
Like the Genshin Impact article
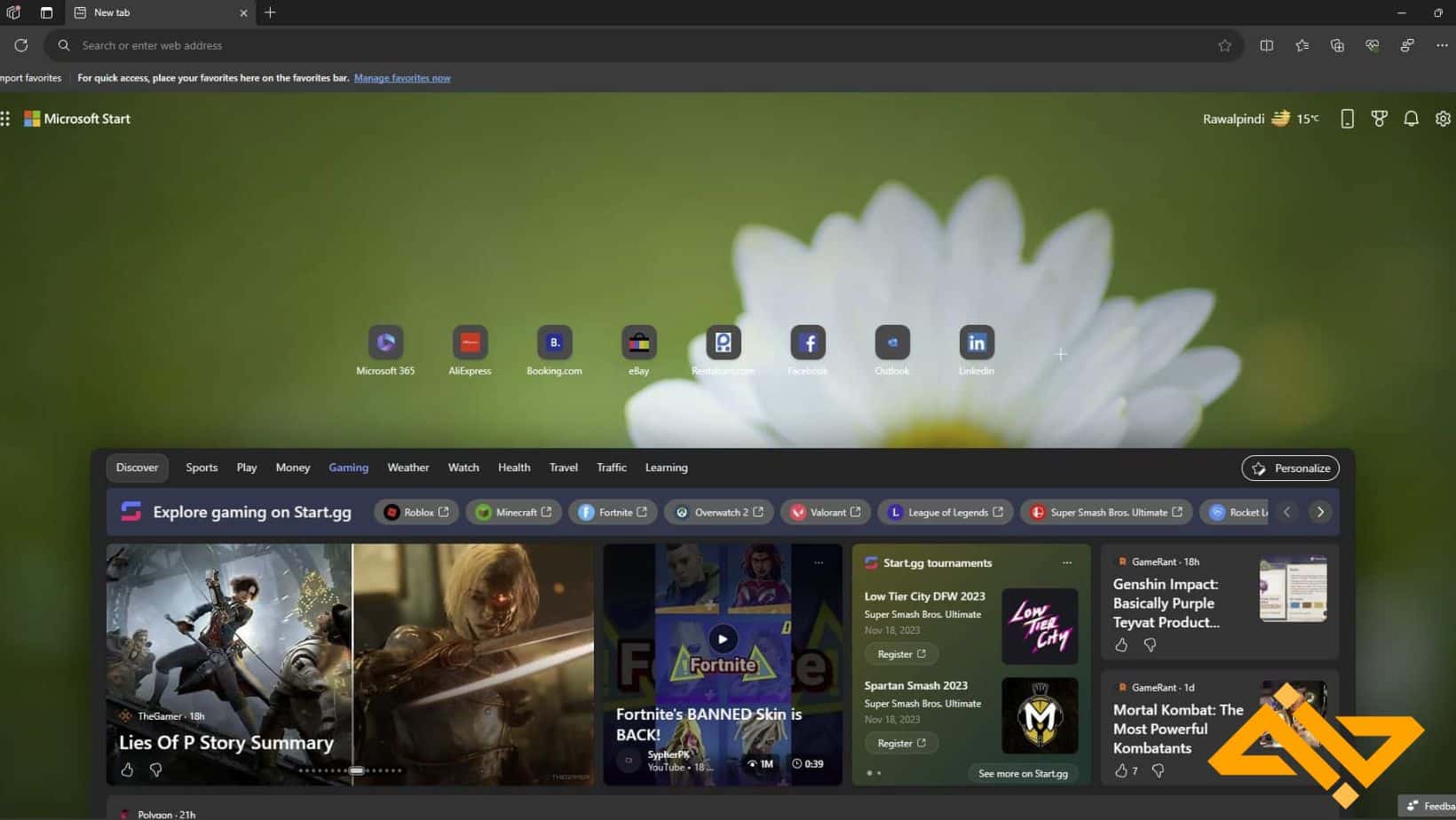[x=1121, y=645]
